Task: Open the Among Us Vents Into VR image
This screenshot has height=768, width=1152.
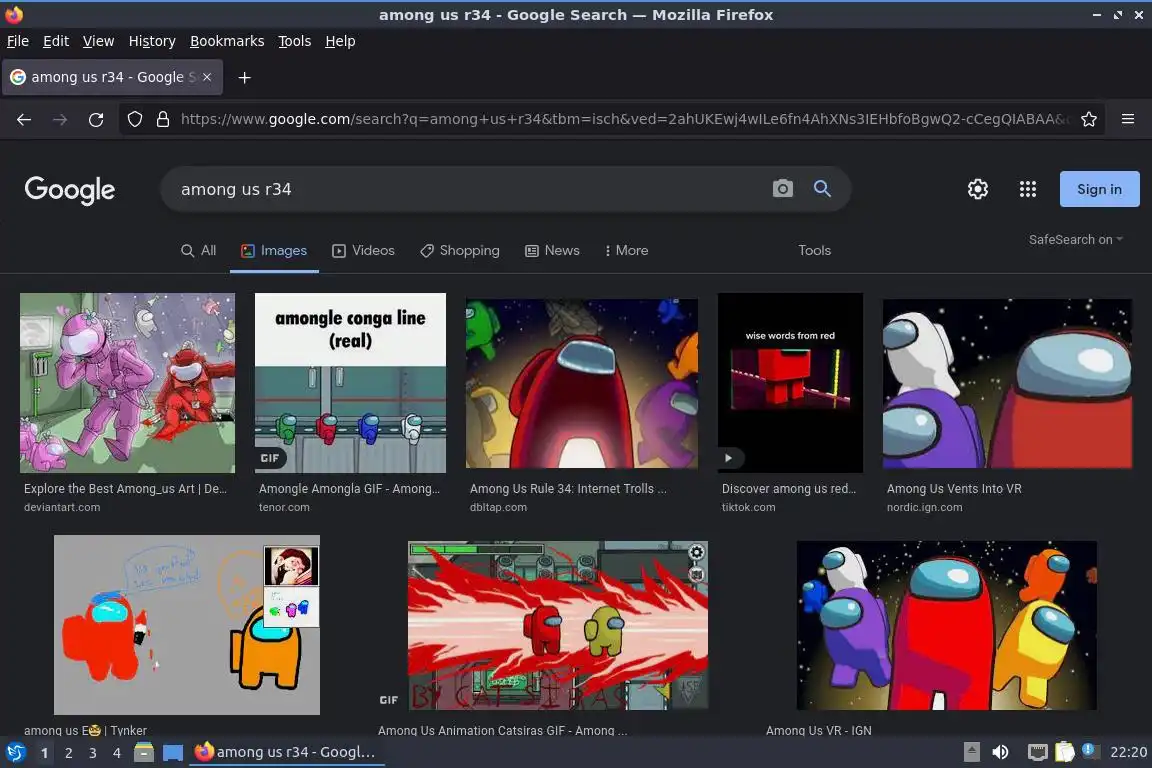Action: 1007,383
